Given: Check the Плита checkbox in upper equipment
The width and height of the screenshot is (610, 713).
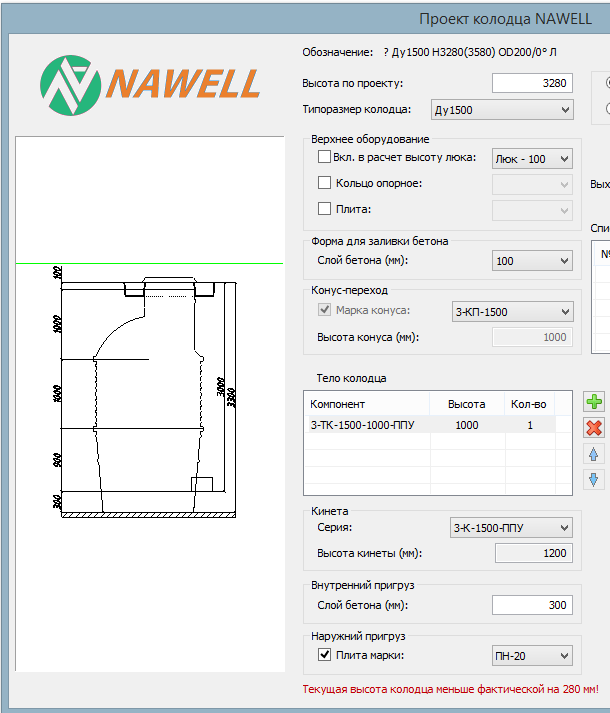Looking at the screenshot, I should coord(324,209).
